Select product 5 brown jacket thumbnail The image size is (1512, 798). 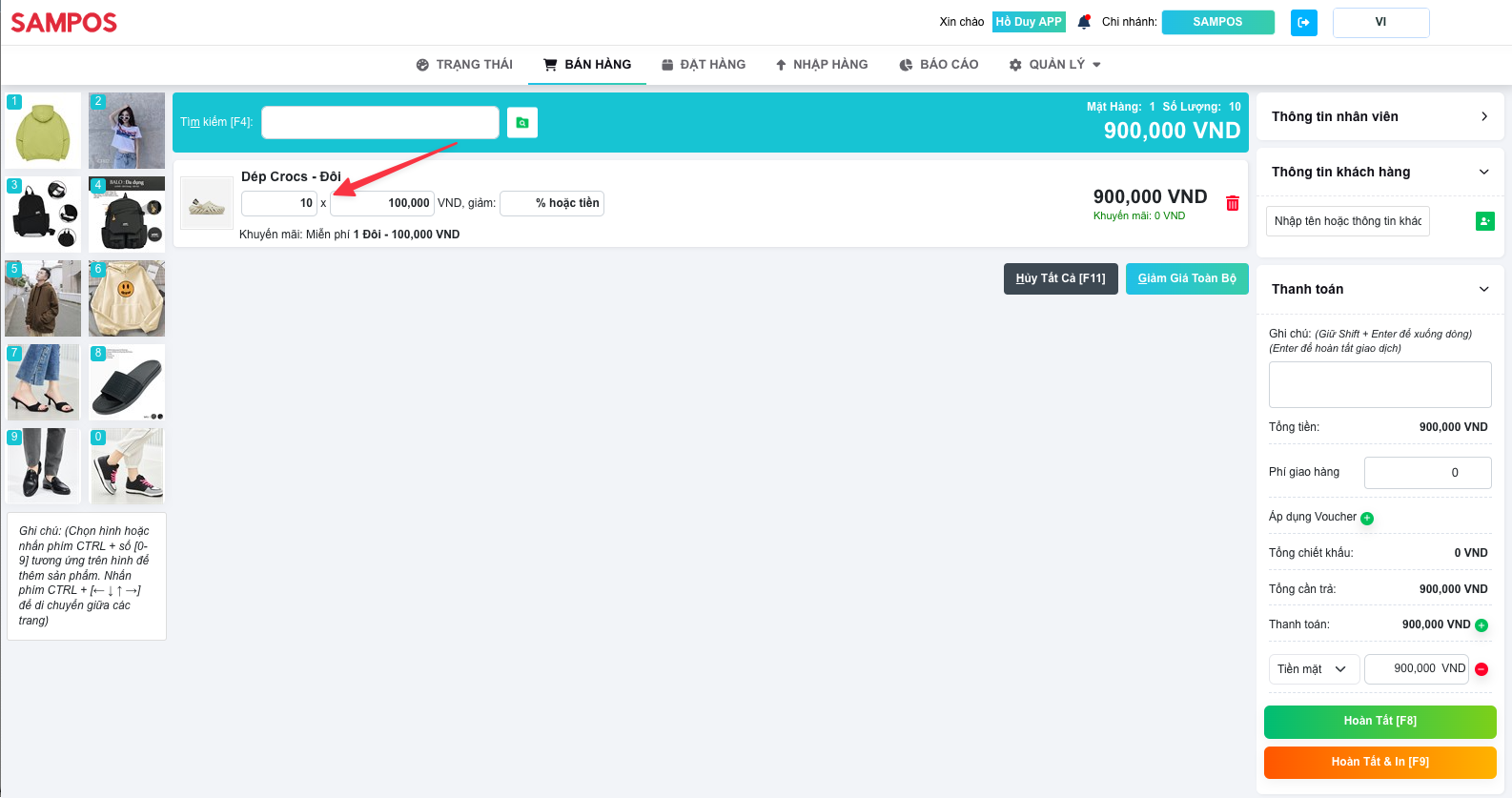[x=43, y=298]
